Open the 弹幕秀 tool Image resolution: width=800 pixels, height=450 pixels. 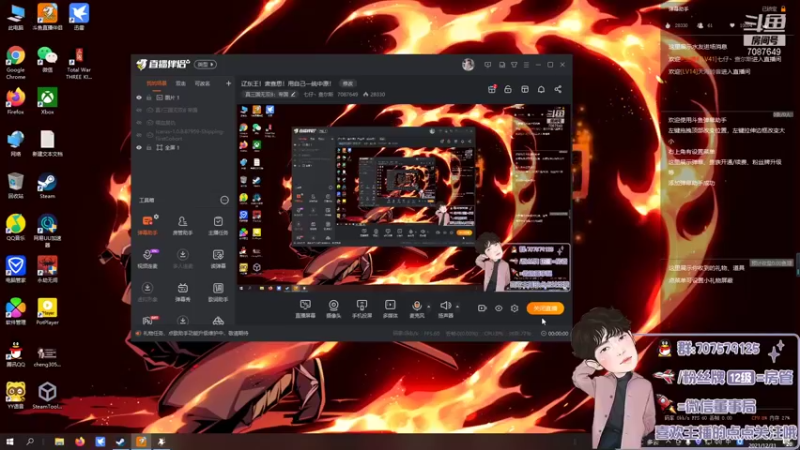pyautogui.click(x=183, y=292)
